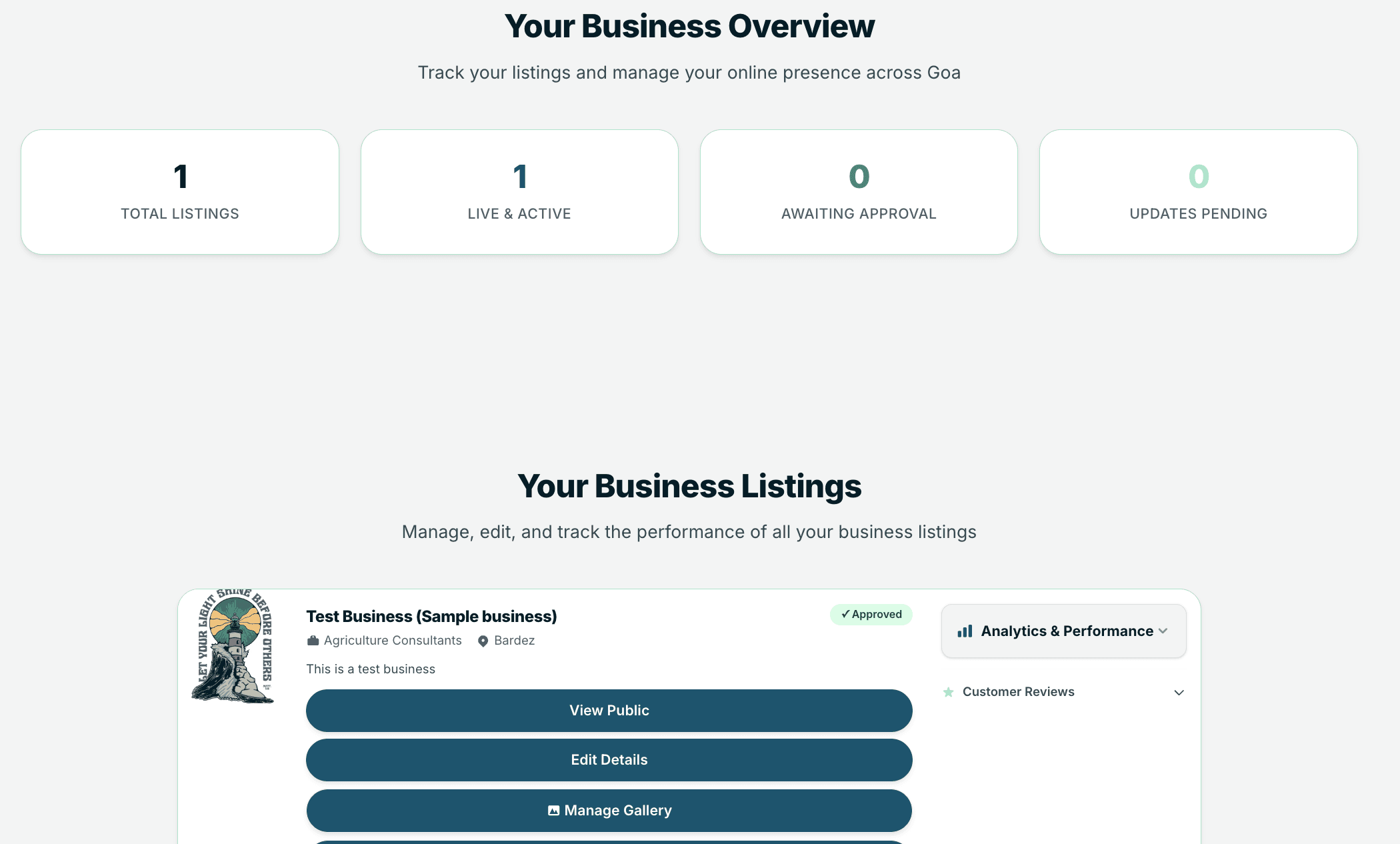Select the Updates Pending stat card

(1199, 192)
